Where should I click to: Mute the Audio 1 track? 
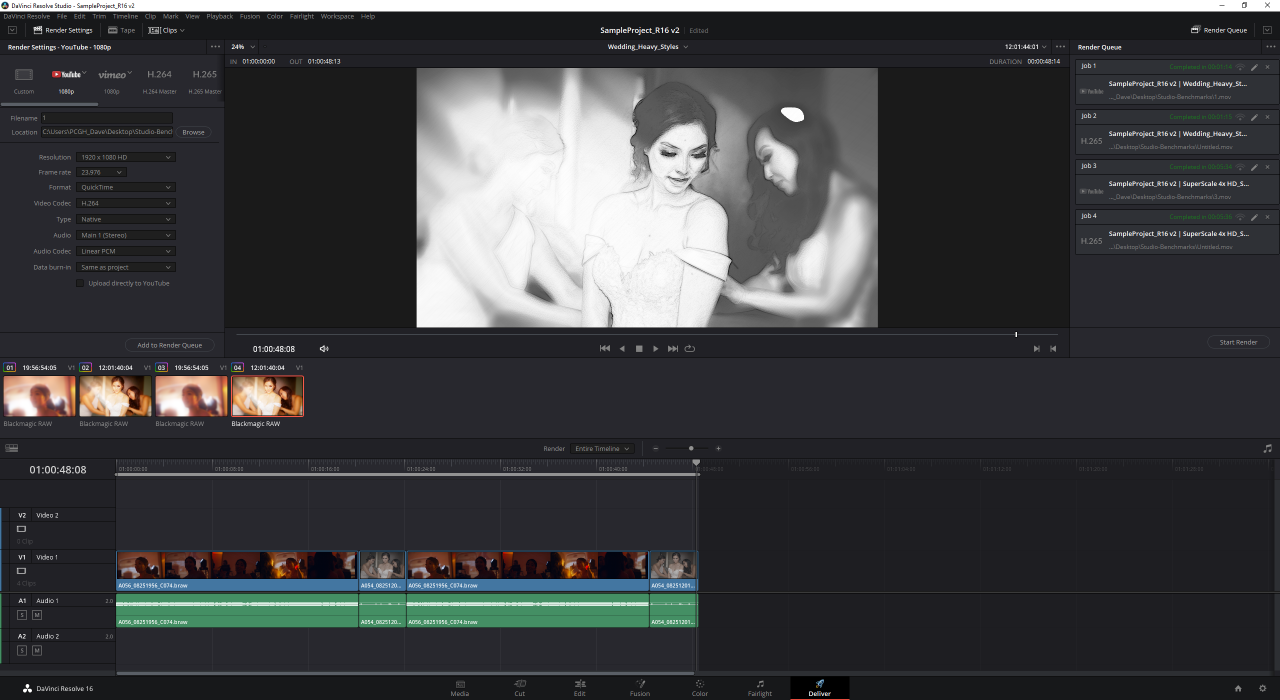click(x=37, y=614)
